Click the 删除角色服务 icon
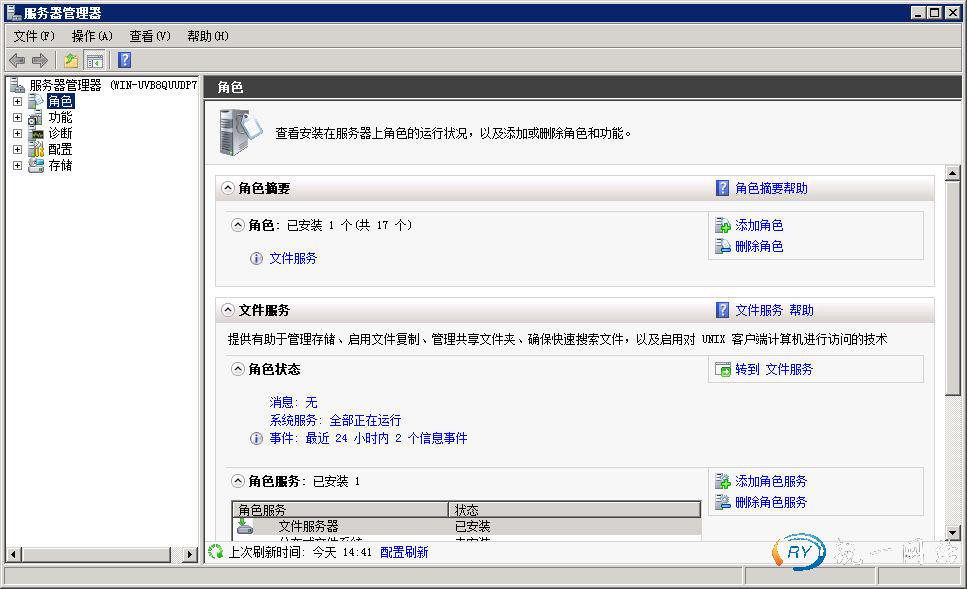967x589 pixels. pyautogui.click(x=723, y=502)
